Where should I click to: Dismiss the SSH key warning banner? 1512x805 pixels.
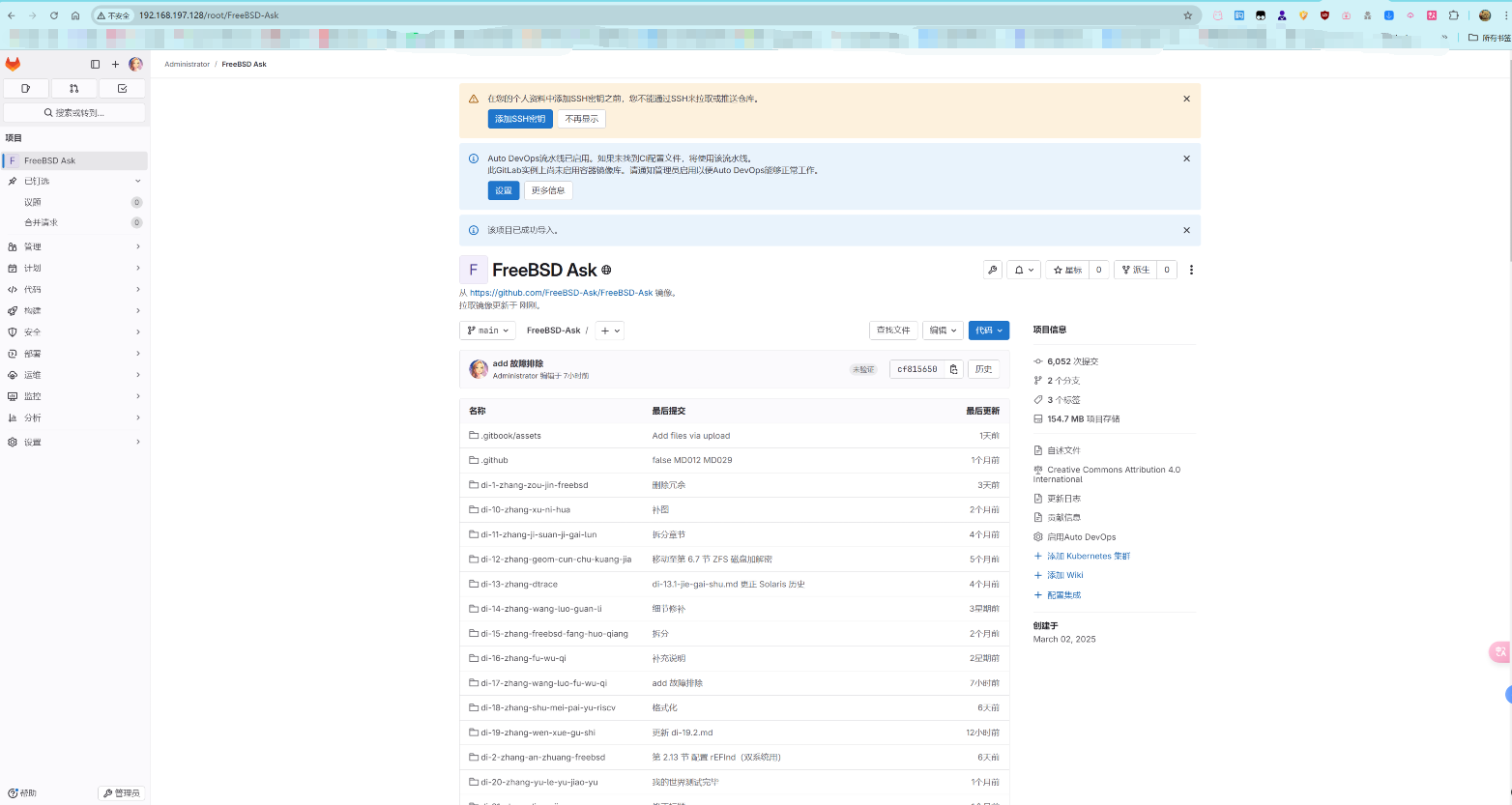pyautogui.click(x=1186, y=99)
